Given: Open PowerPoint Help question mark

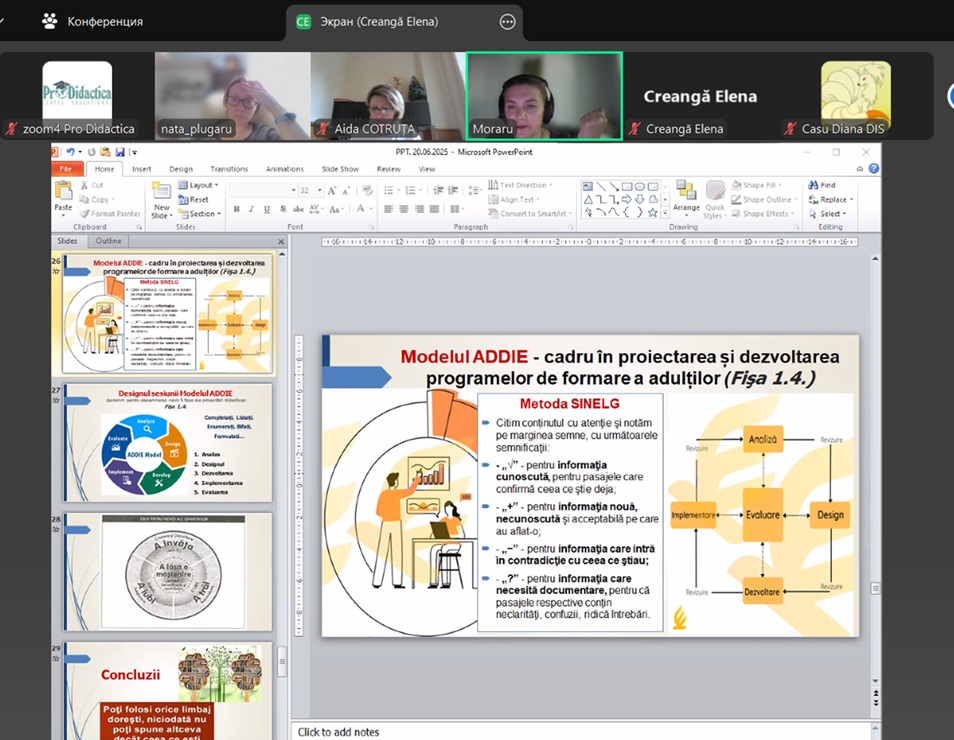Looking at the screenshot, I should click(x=874, y=169).
